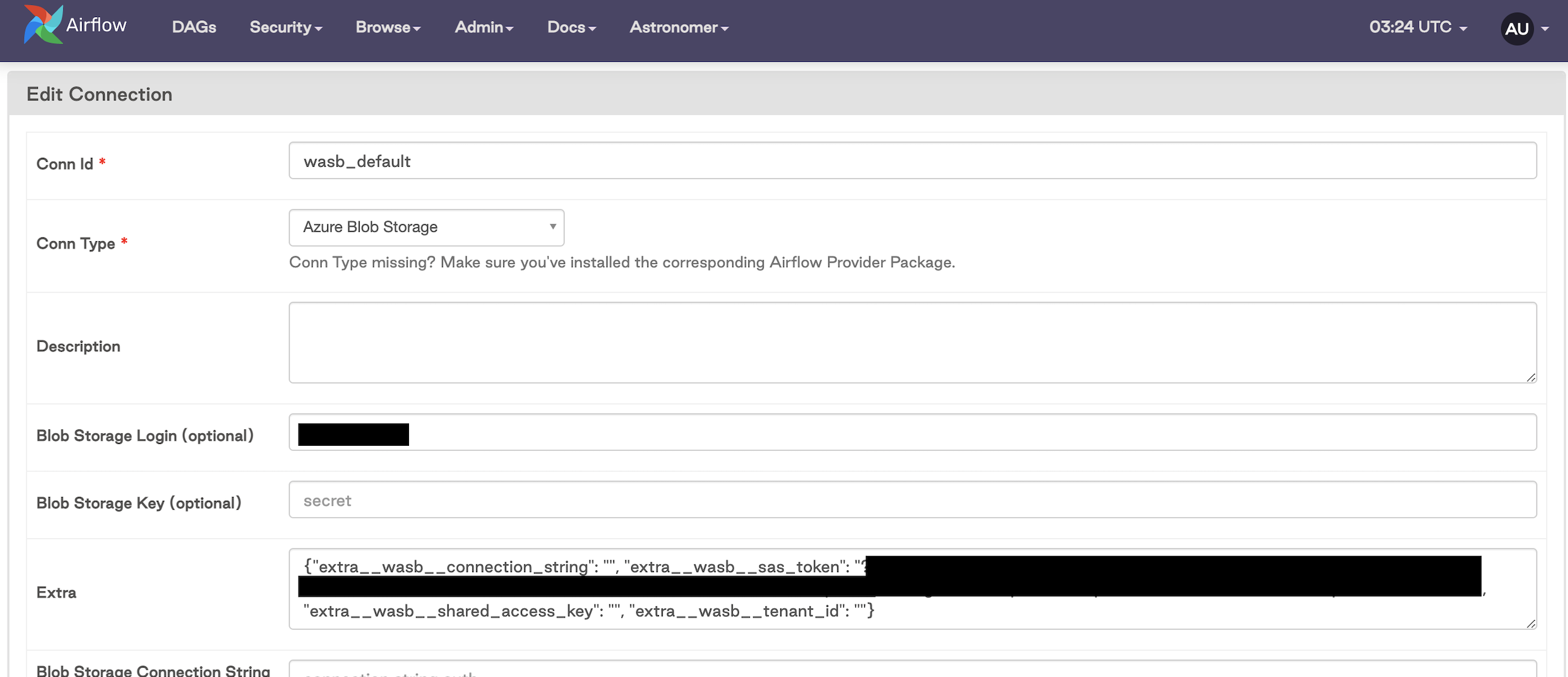Click the Edit Connection heading

[99, 94]
